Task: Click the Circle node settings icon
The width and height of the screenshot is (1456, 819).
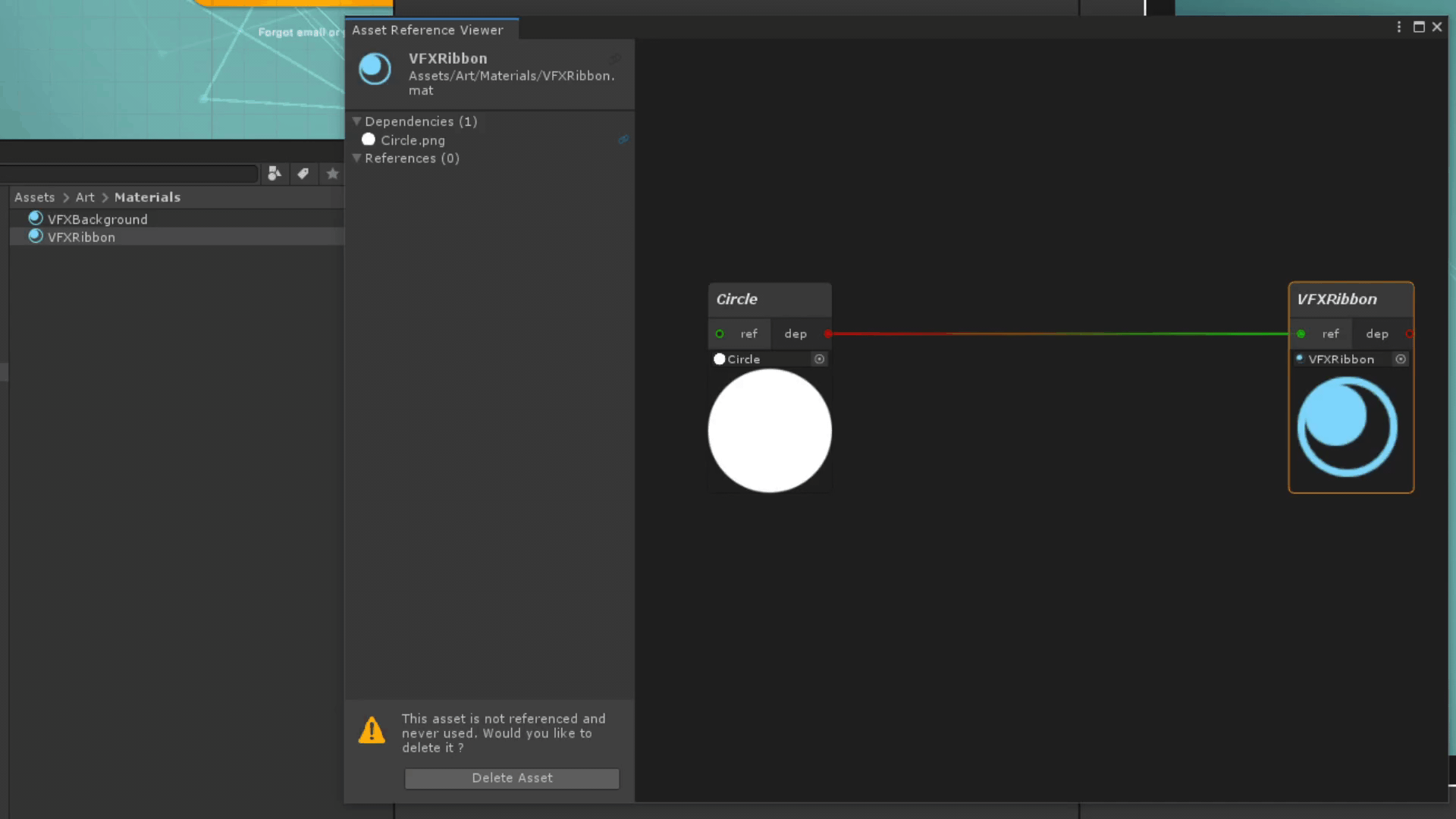Action: tap(819, 358)
